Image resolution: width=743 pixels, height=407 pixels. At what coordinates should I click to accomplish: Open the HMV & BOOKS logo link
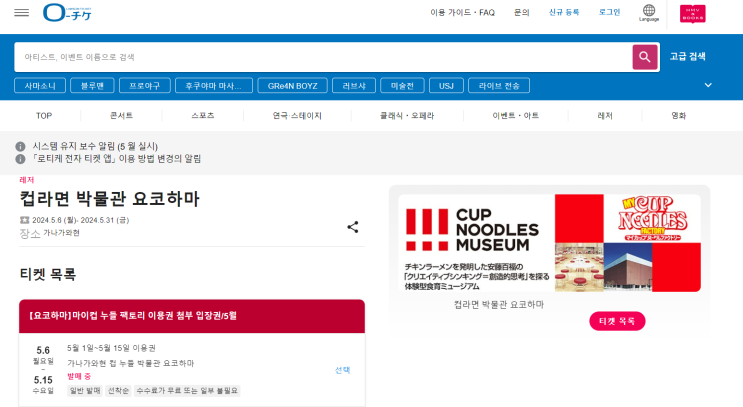click(692, 14)
